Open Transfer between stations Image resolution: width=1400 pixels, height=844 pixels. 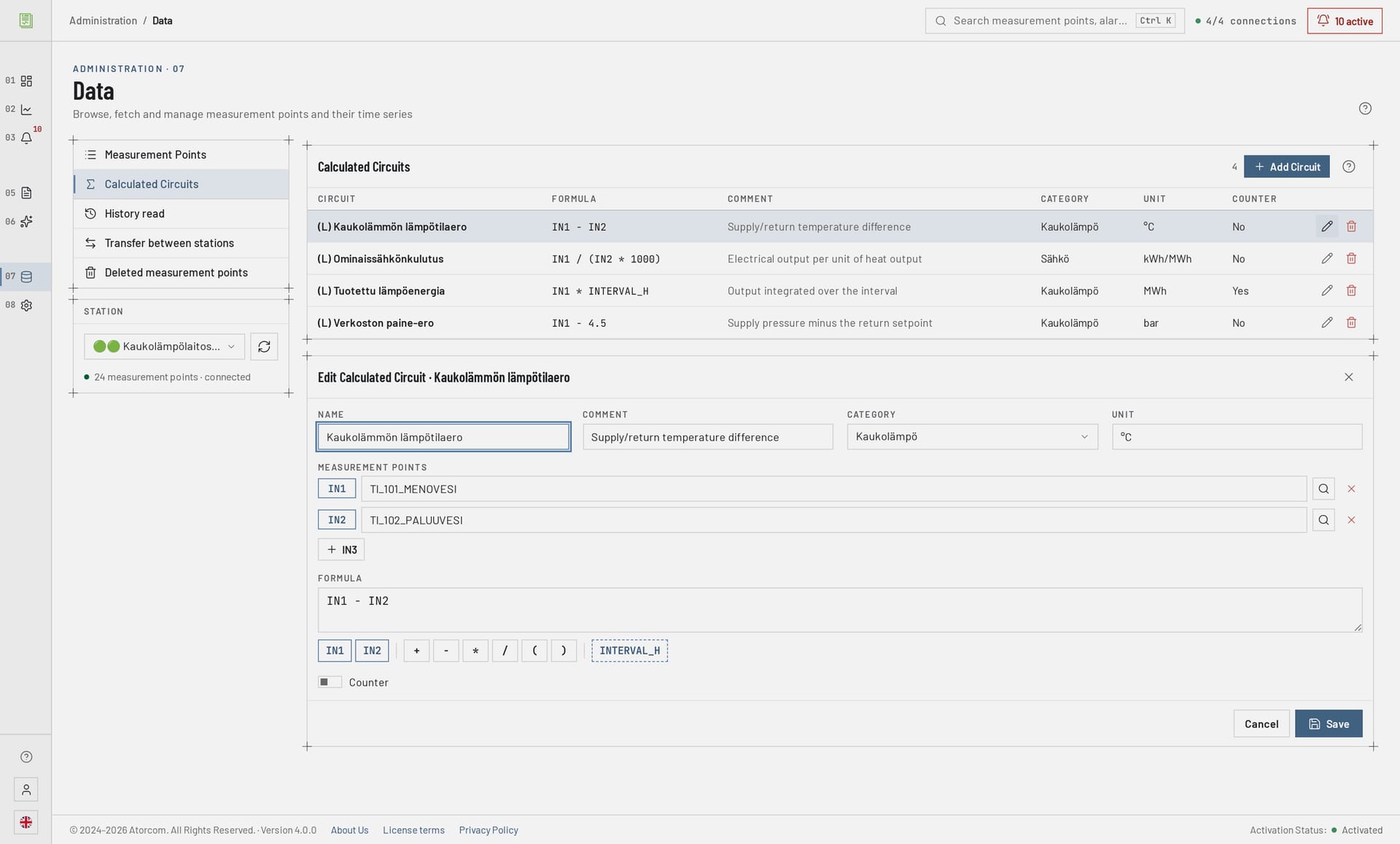[x=181, y=243]
